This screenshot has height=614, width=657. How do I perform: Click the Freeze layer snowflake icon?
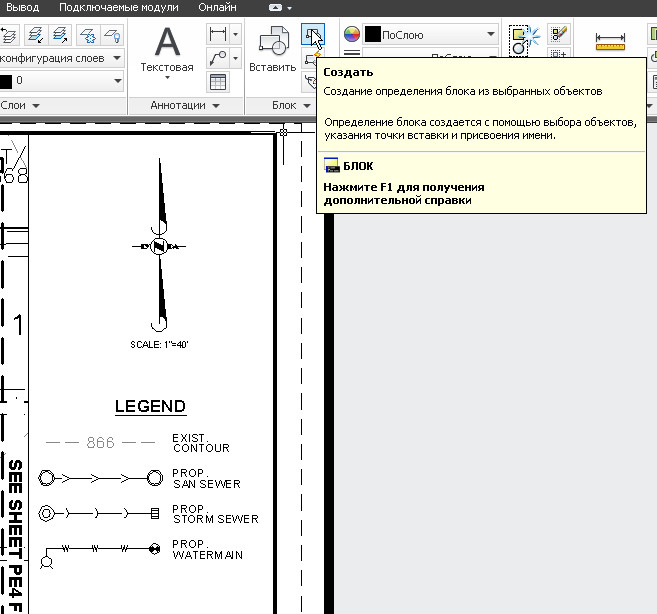click(88, 35)
